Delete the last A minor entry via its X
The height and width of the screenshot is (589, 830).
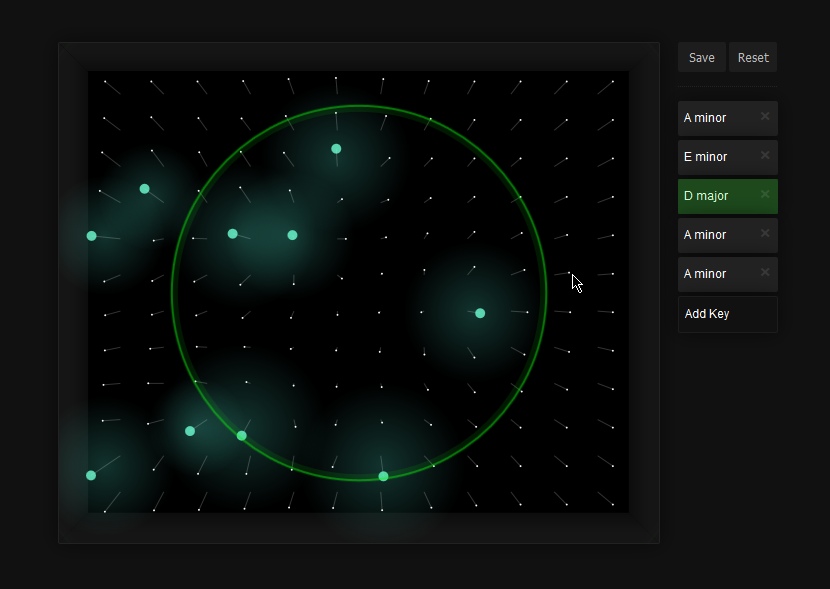coord(765,272)
